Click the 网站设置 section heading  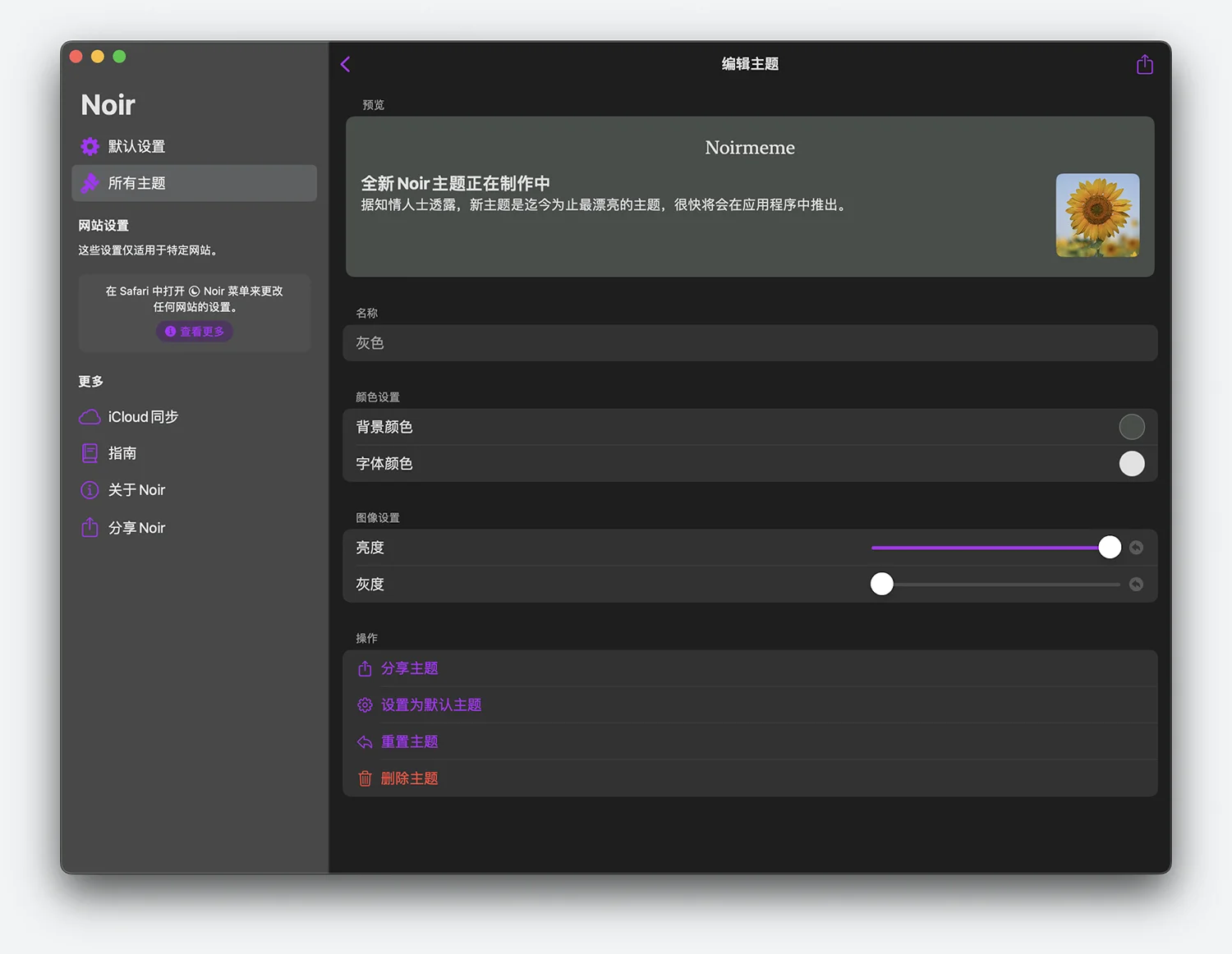click(103, 226)
